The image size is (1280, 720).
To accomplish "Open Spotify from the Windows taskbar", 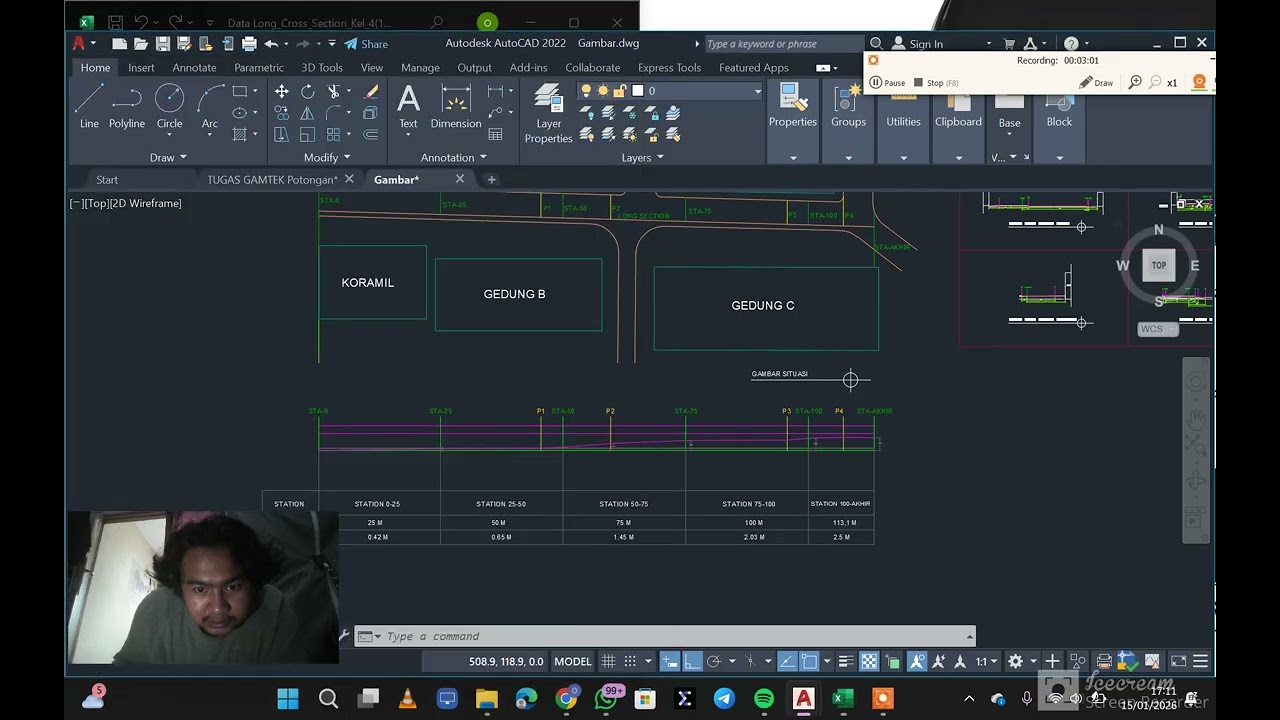I will click(764, 698).
